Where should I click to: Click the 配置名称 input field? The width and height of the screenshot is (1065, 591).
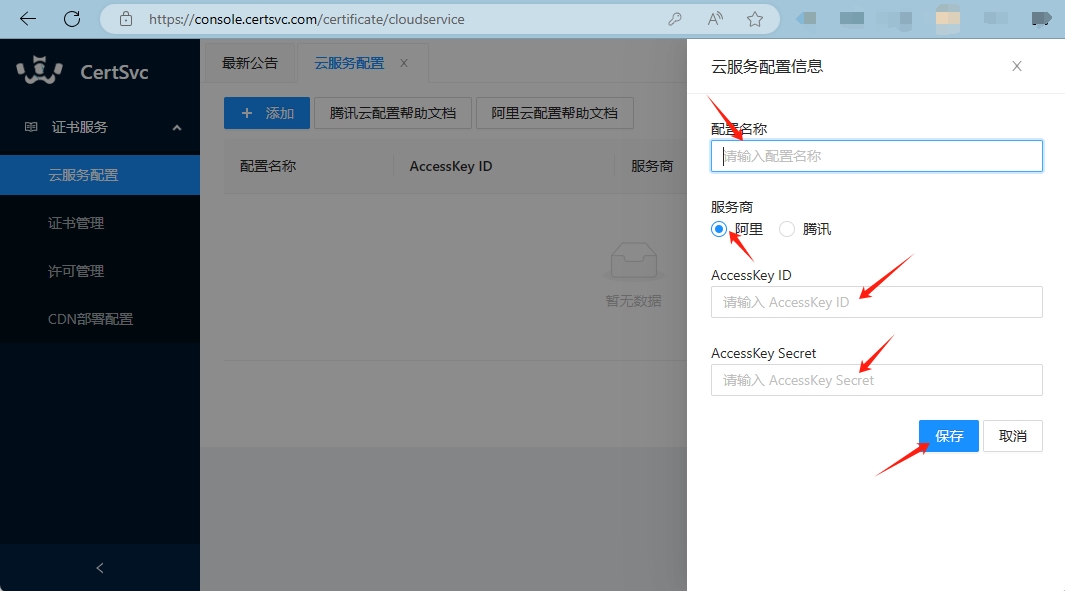[877, 156]
